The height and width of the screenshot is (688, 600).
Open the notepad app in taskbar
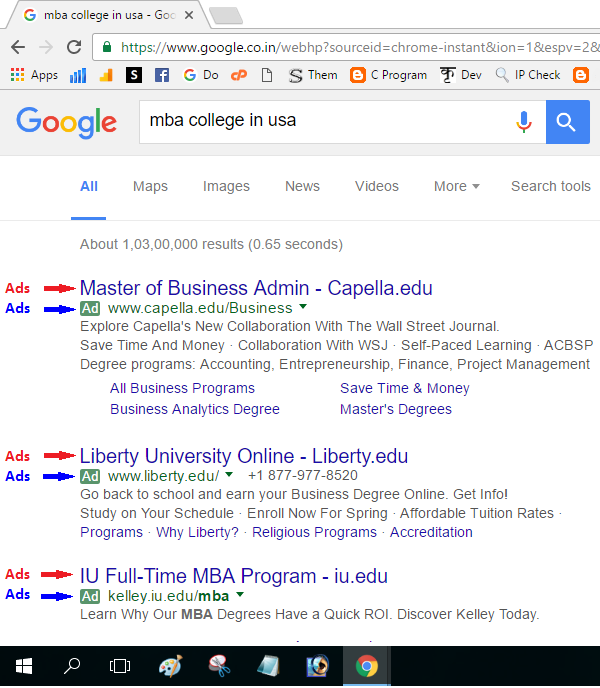coord(268,666)
